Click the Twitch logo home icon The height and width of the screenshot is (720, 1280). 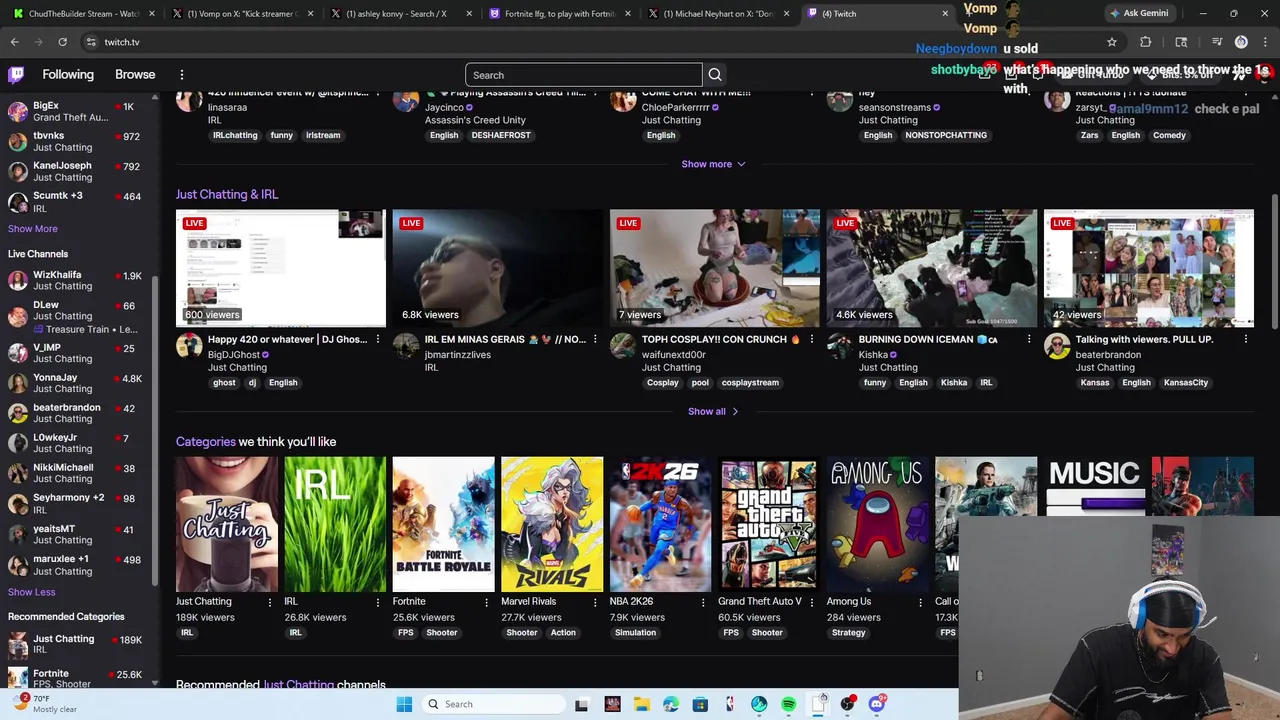coord(16,75)
